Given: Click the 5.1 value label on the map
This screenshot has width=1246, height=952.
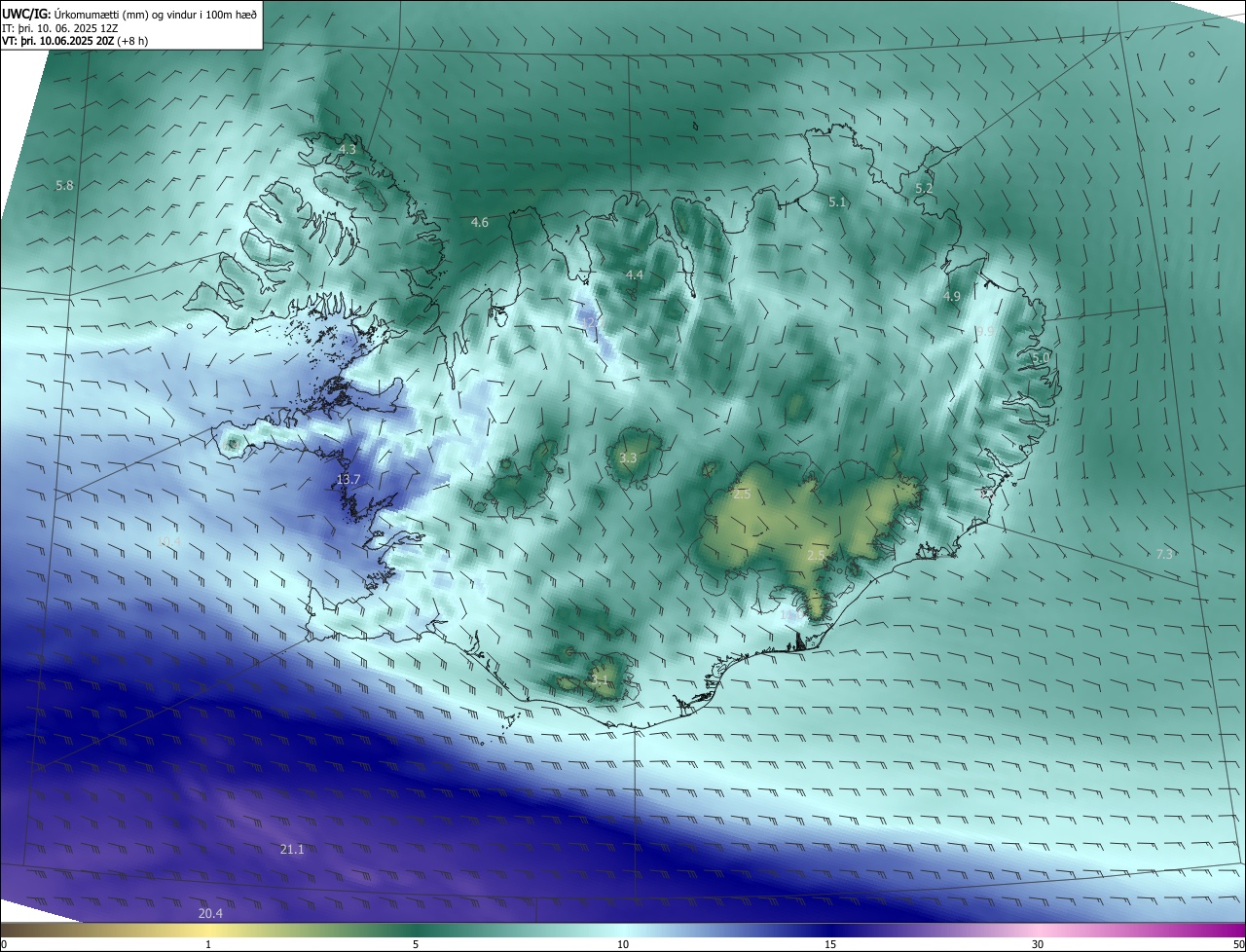Looking at the screenshot, I should point(837,202).
